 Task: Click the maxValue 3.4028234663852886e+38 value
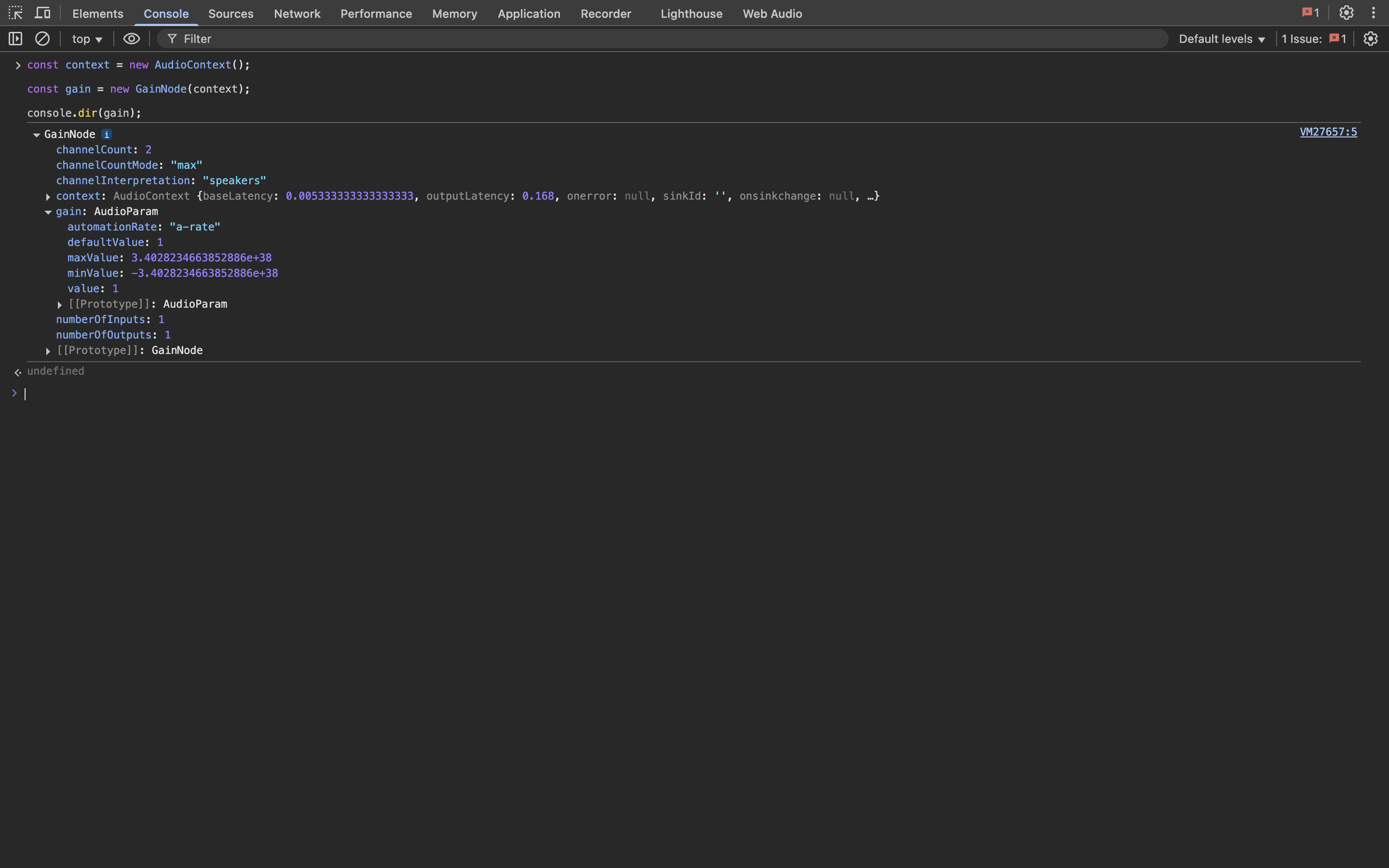coord(202,258)
